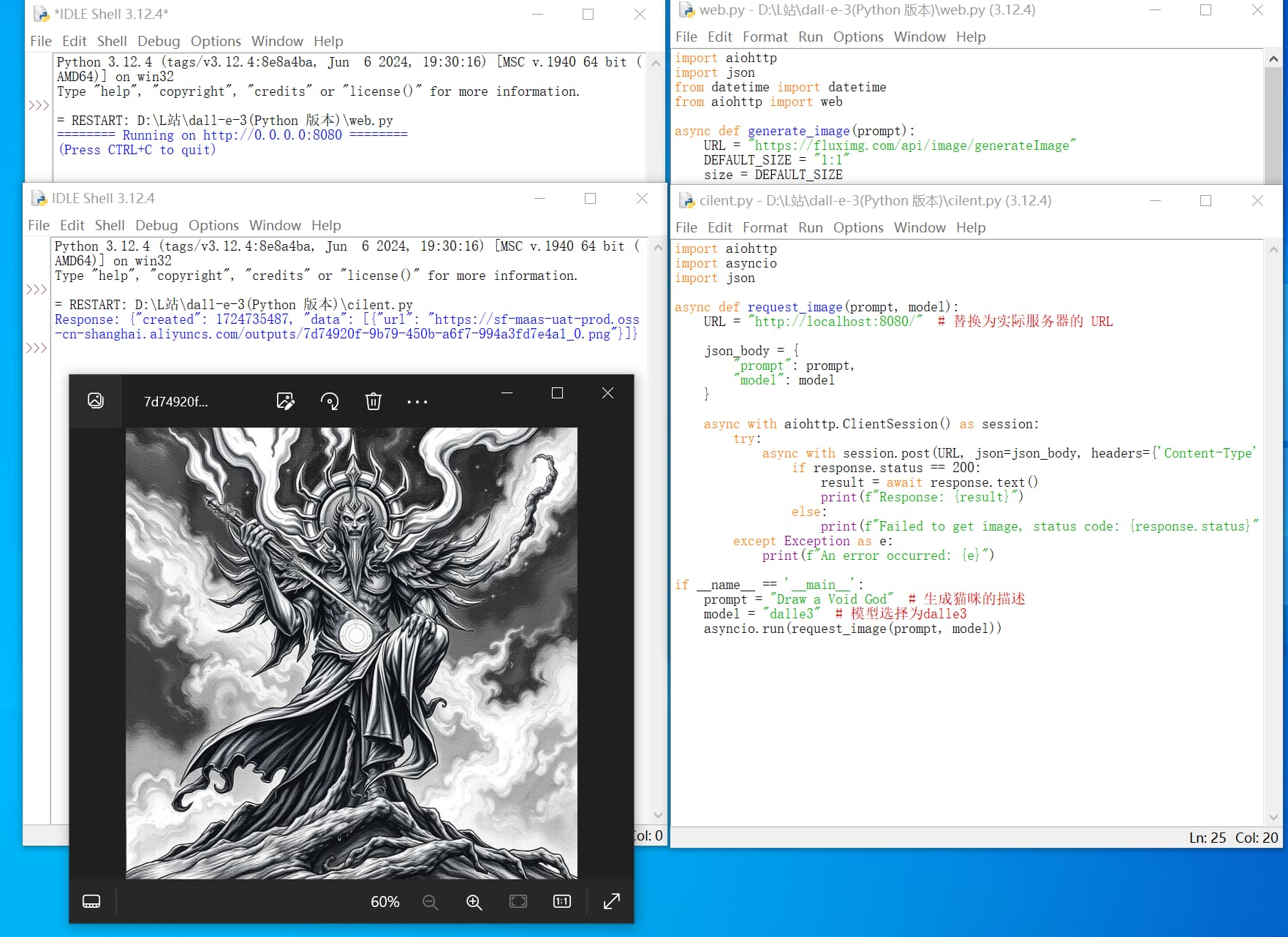Open the Run menu in cilent.py editor
The image size is (1288, 937).
(x=810, y=227)
